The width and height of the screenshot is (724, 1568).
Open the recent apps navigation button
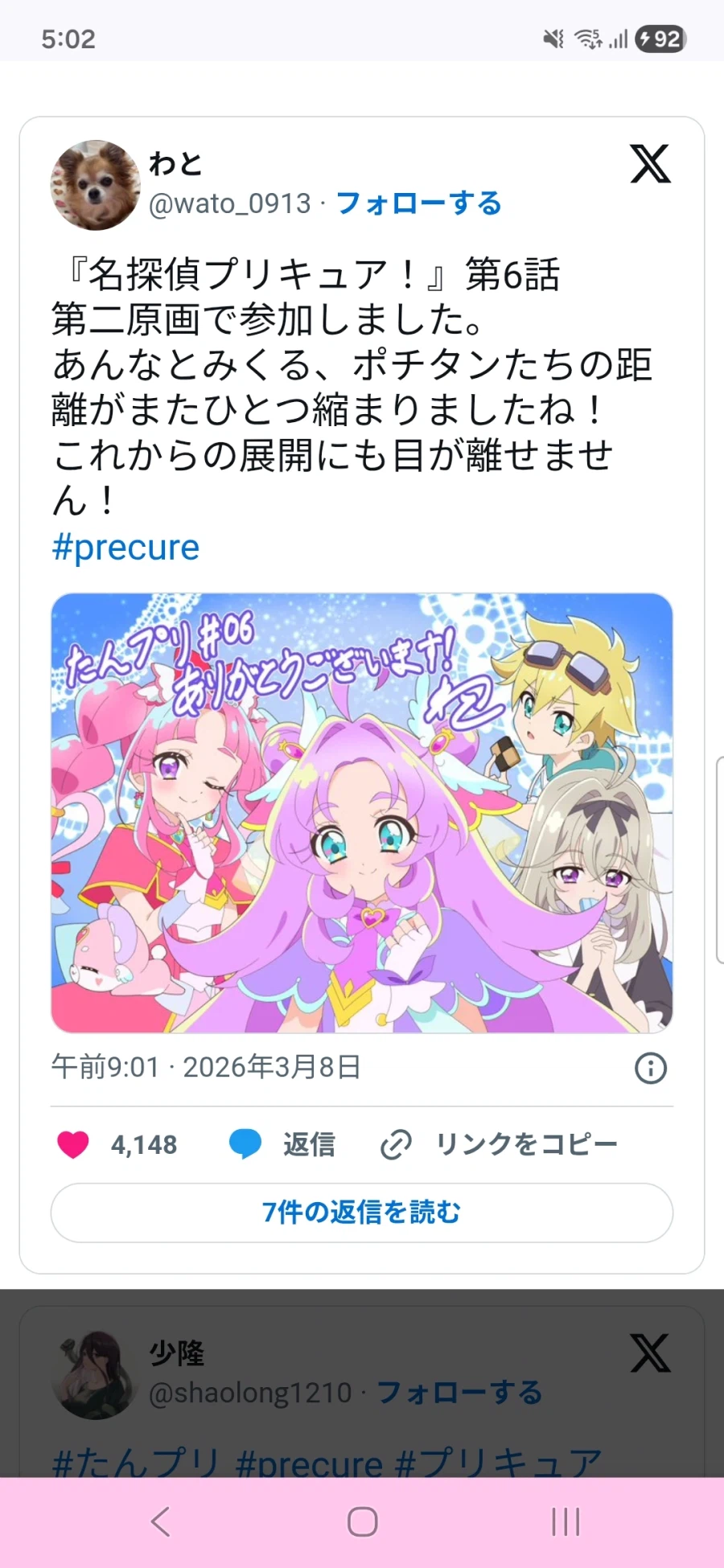(x=566, y=1521)
